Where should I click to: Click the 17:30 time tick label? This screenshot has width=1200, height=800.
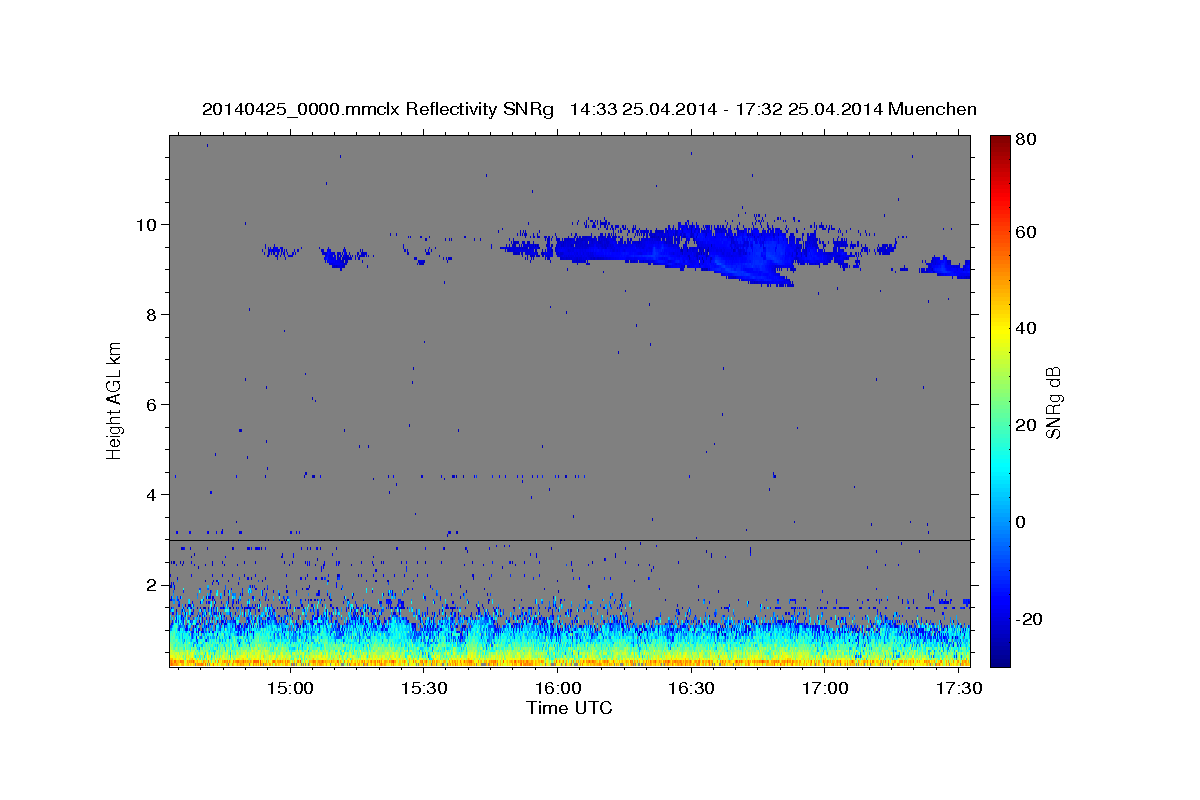click(958, 688)
